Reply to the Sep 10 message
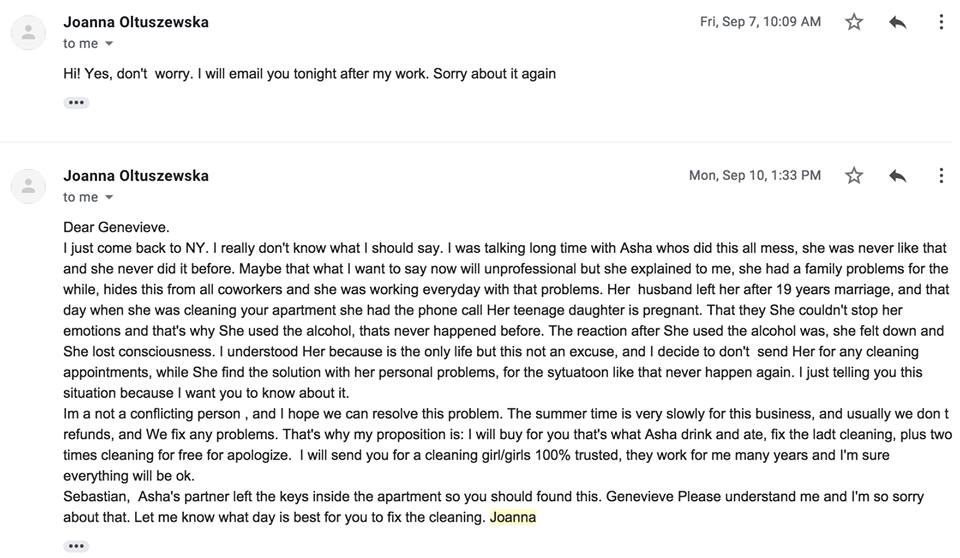 coord(898,176)
